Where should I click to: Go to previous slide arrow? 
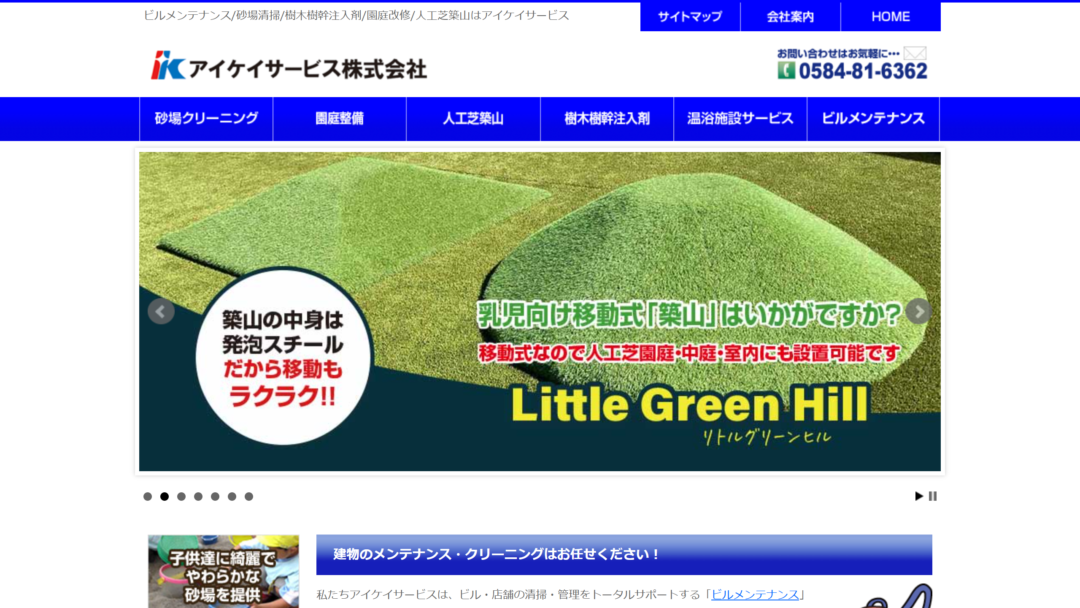[160, 311]
